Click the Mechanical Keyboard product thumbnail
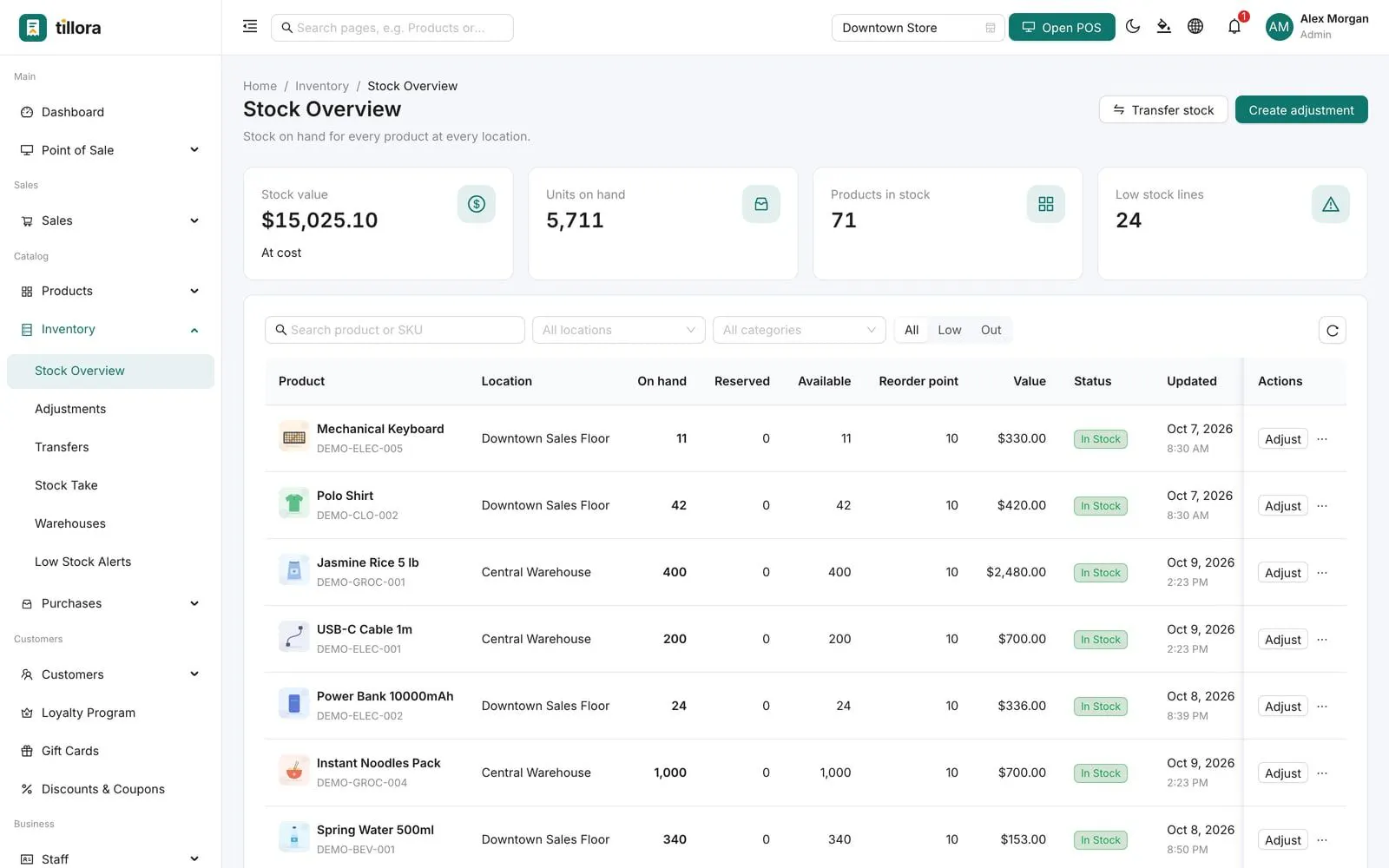Viewport: 1389px width, 868px height. 294,437
